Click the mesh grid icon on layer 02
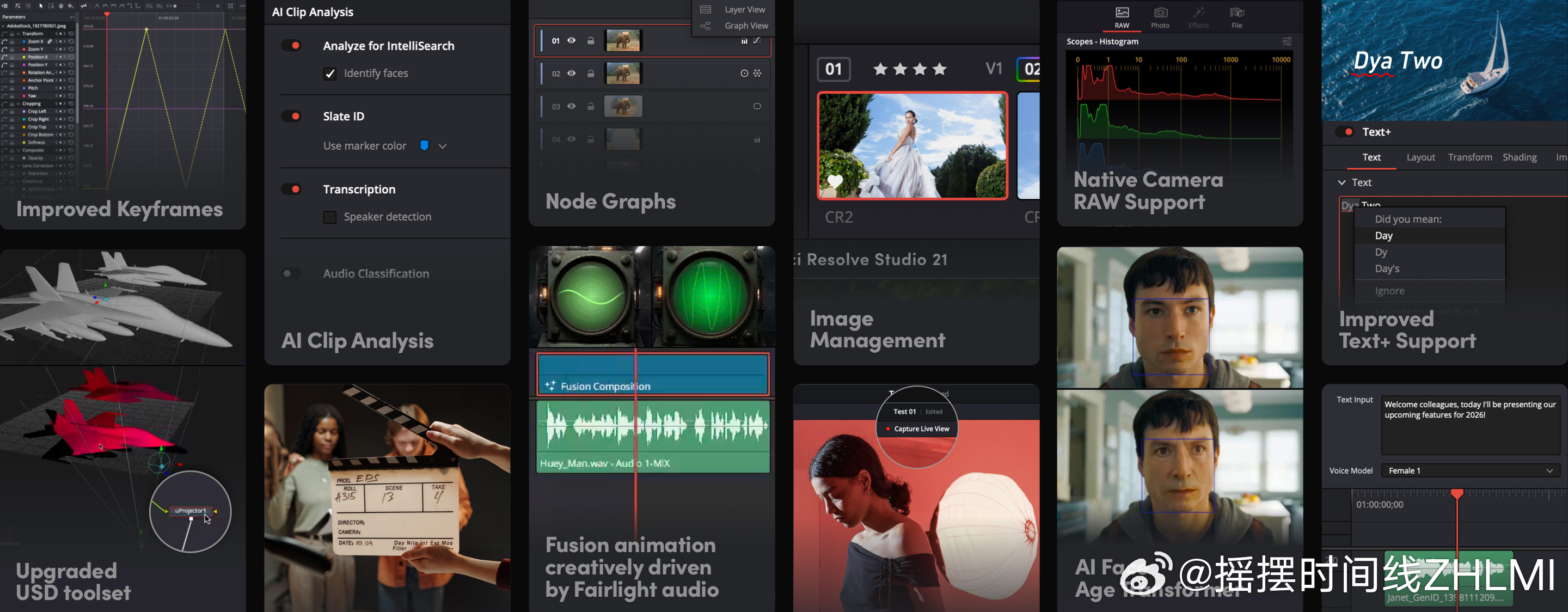This screenshot has width=1568, height=612. (x=757, y=74)
